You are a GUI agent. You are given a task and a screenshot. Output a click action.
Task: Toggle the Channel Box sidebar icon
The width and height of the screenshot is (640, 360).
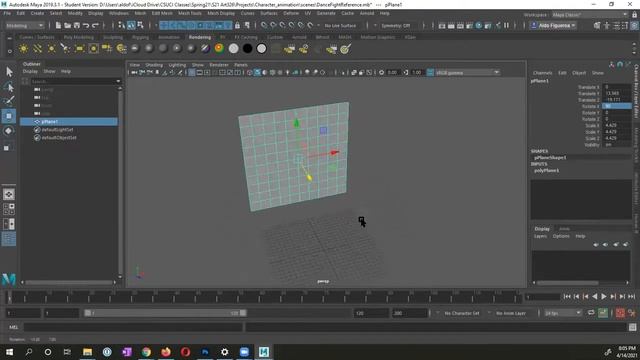click(634, 25)
